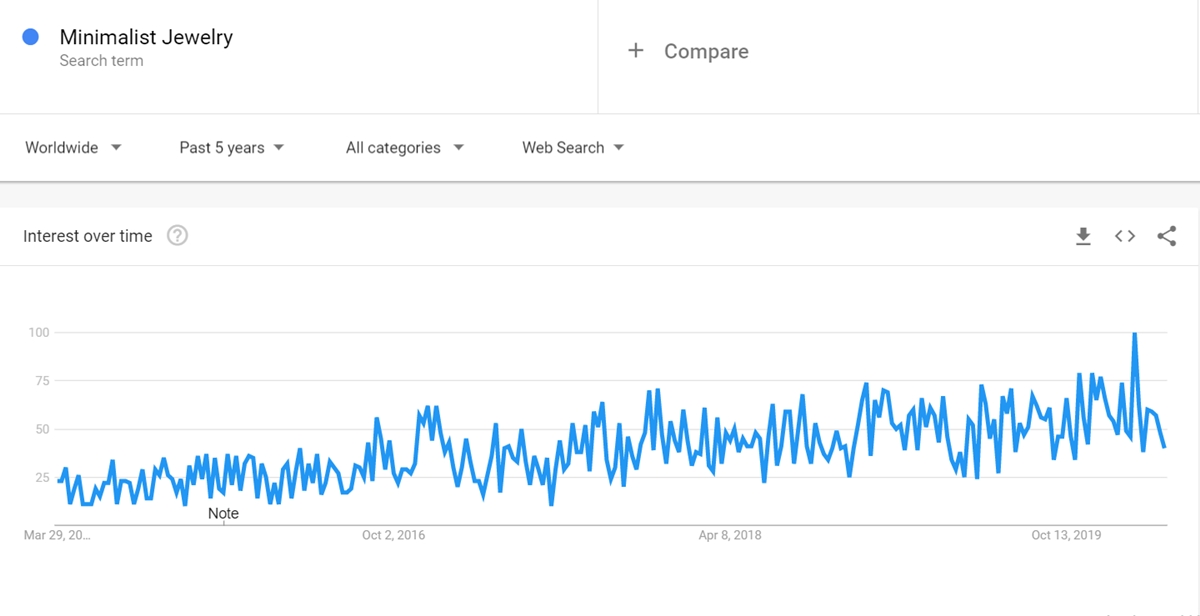The image size is (1200, 616).
Task: Click the Note marker on timeline
Action: click(x=223, y=514)
